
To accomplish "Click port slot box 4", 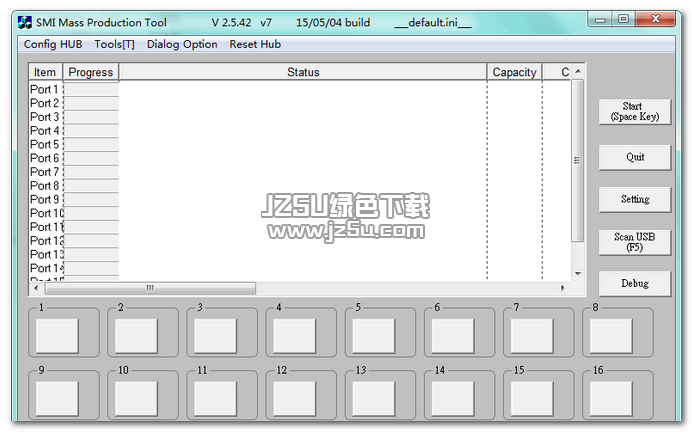I will [295, 336].
